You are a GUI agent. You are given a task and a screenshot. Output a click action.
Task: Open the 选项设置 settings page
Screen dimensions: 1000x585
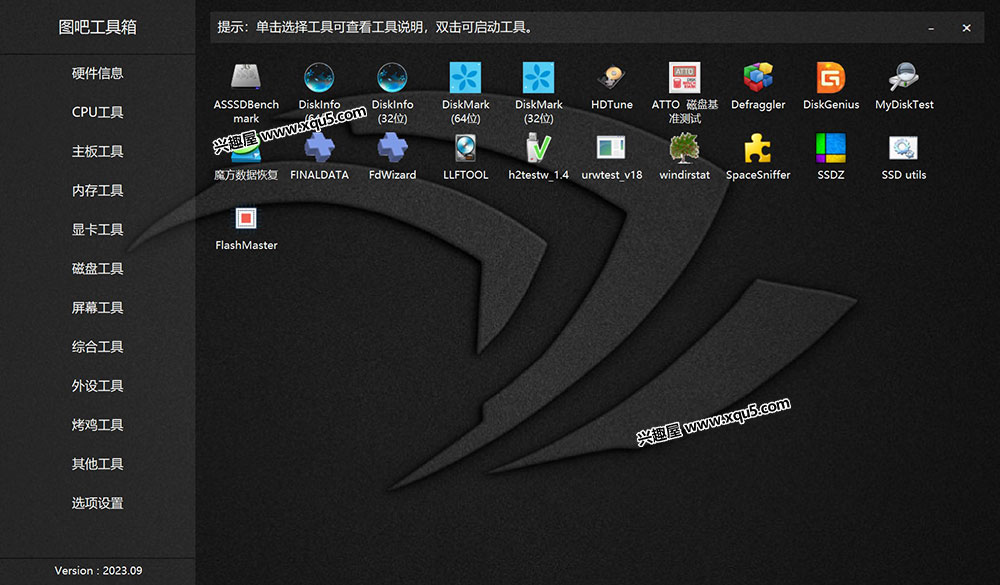pos(98,503)
